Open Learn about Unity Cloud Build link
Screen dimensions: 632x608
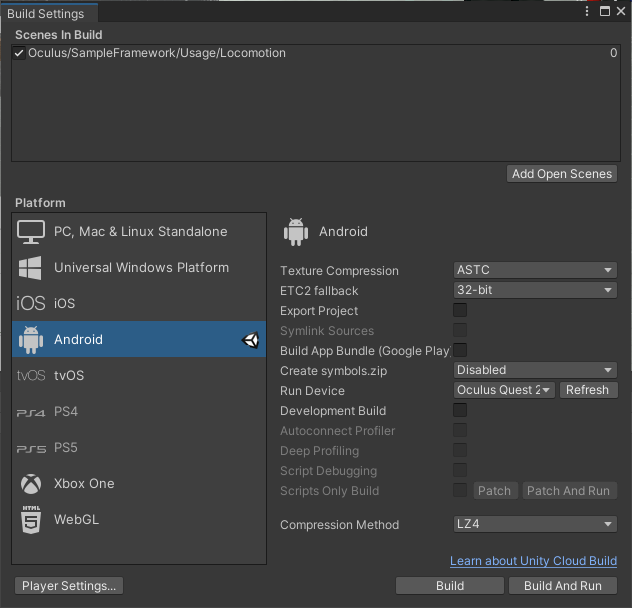[533, 561]
